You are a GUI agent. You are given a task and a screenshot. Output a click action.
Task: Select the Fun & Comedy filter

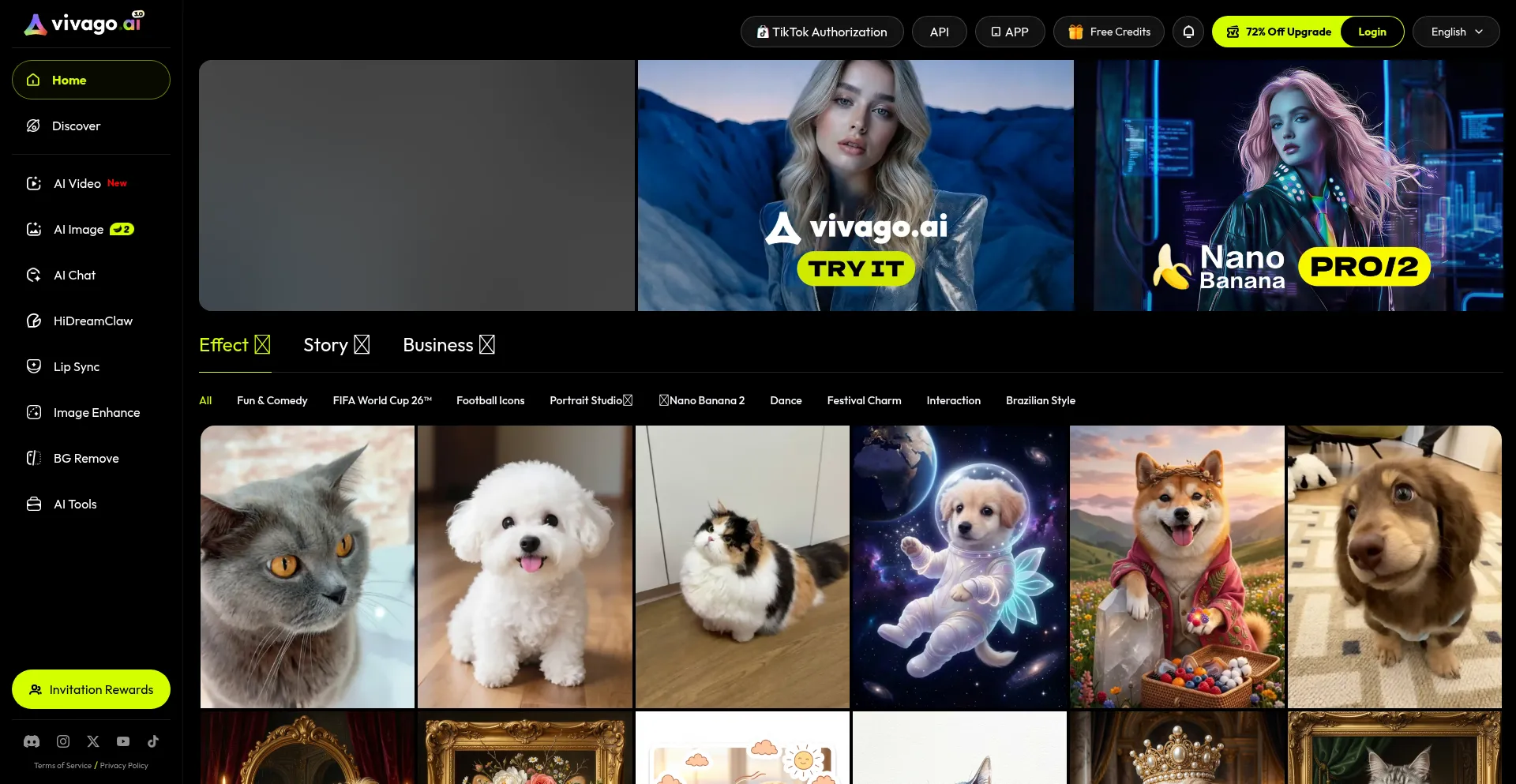pyautogui.click(x=272, y=400)
